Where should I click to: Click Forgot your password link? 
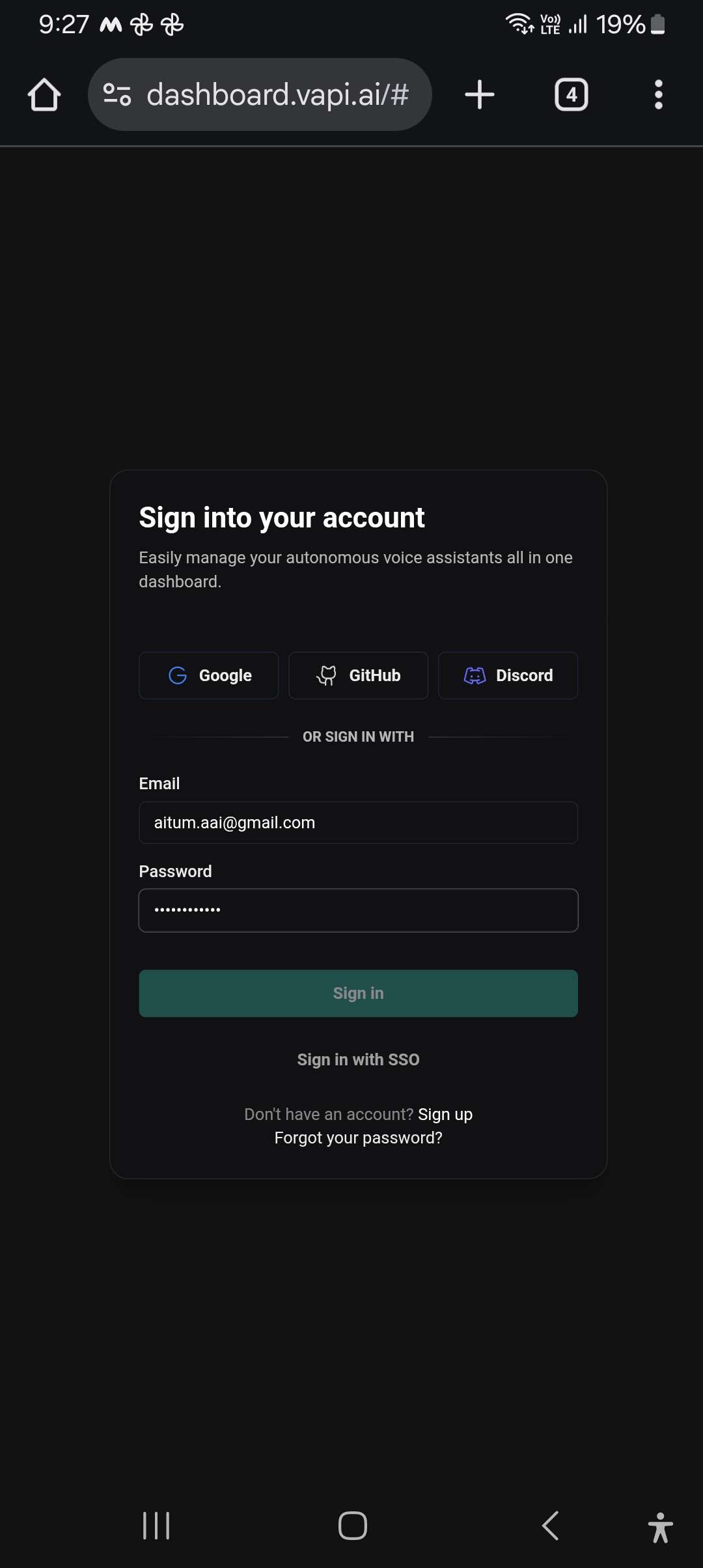[358, 1138]
